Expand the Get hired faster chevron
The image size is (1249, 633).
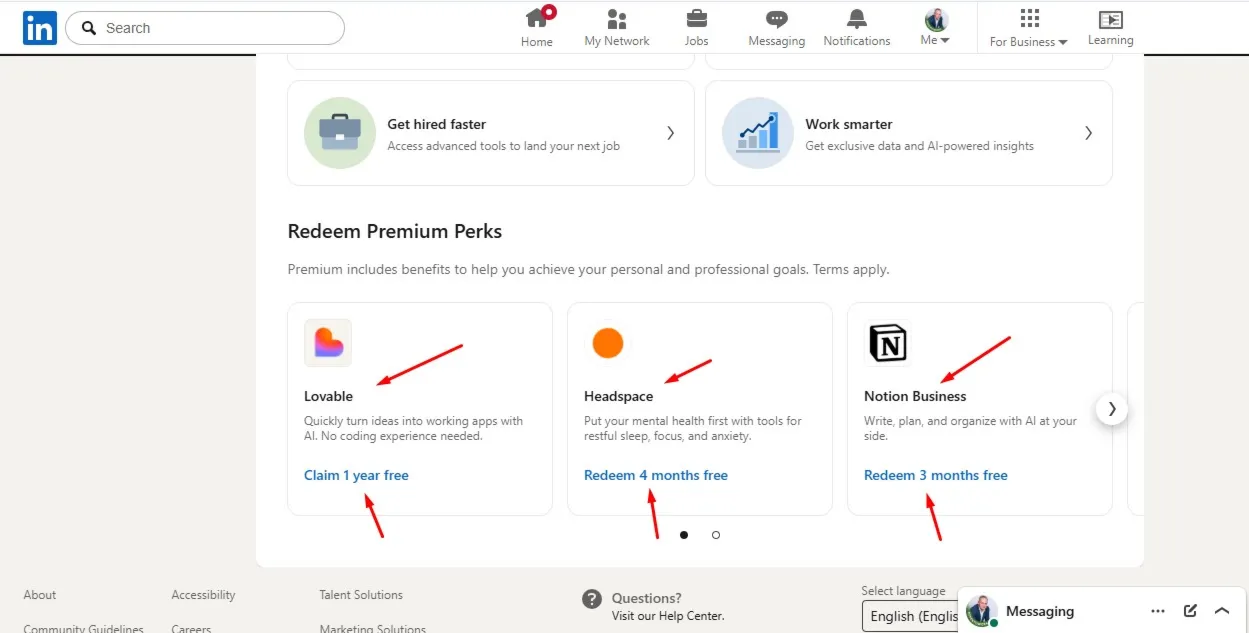[x=671, y=133]
